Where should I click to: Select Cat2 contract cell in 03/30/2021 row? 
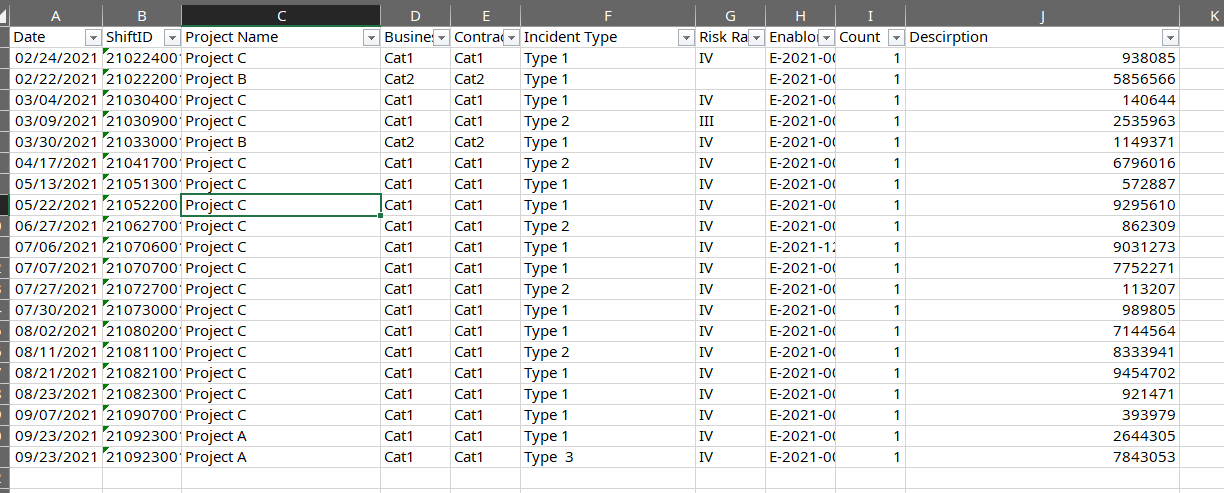click(x=485, y=142)
